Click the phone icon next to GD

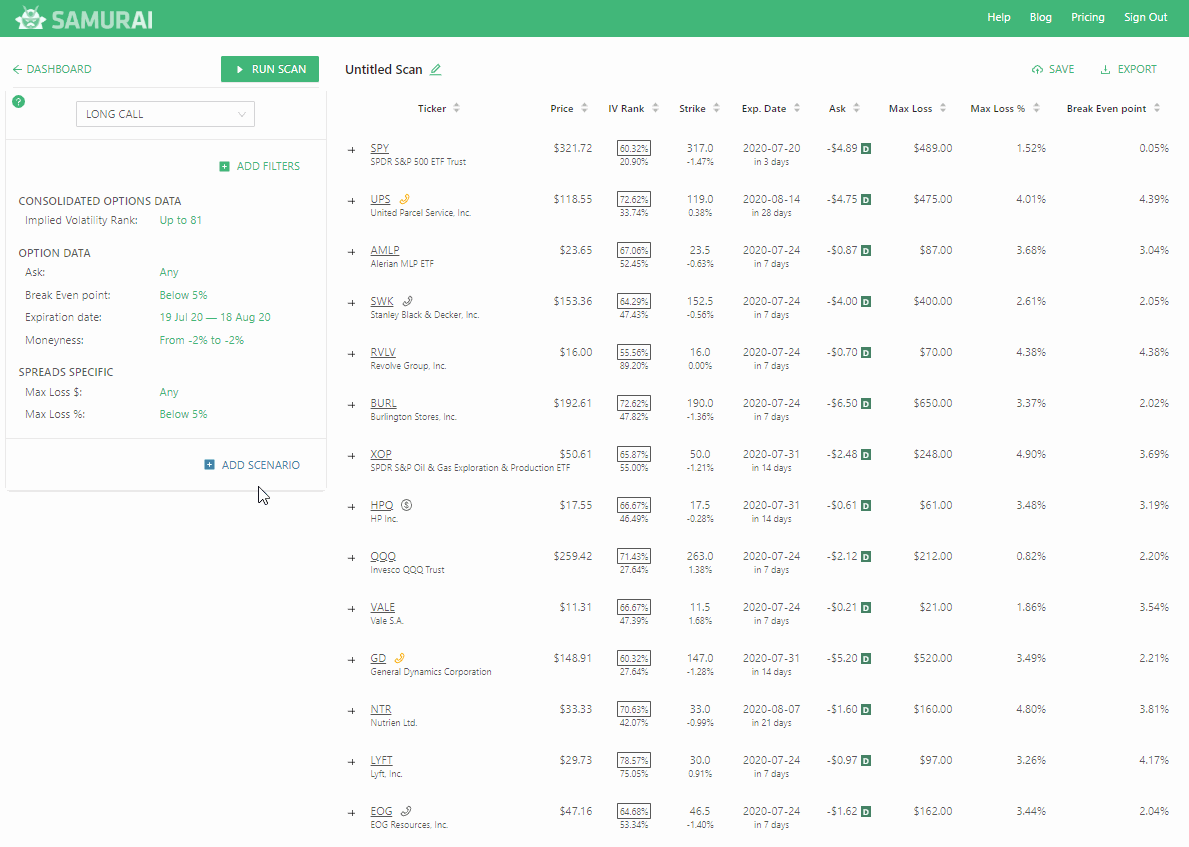point(400,658)
